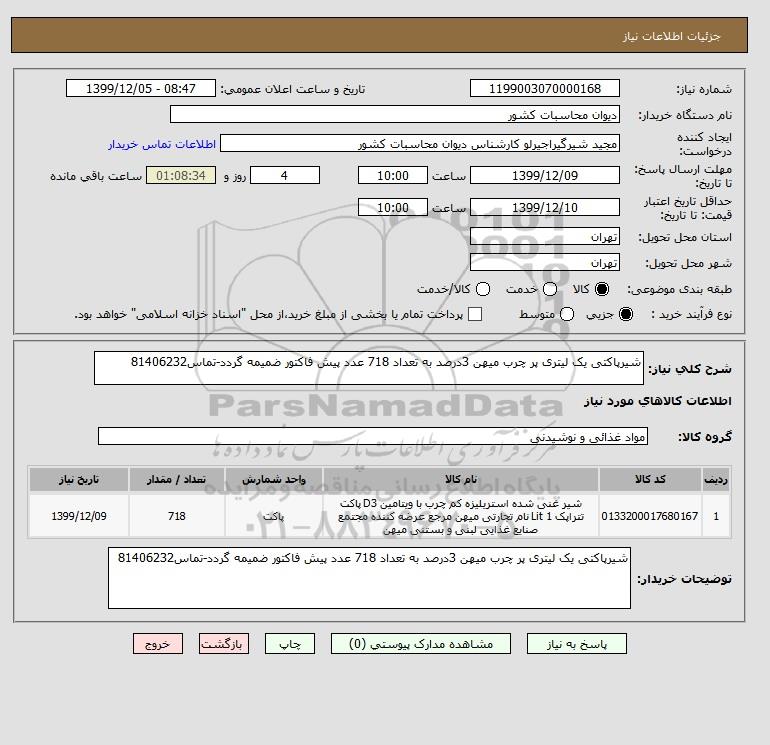Click goods group field مواد غذائی و نوشیدنی
The height and width of the screenshot is (745, 770).
[x=373, y=437]
